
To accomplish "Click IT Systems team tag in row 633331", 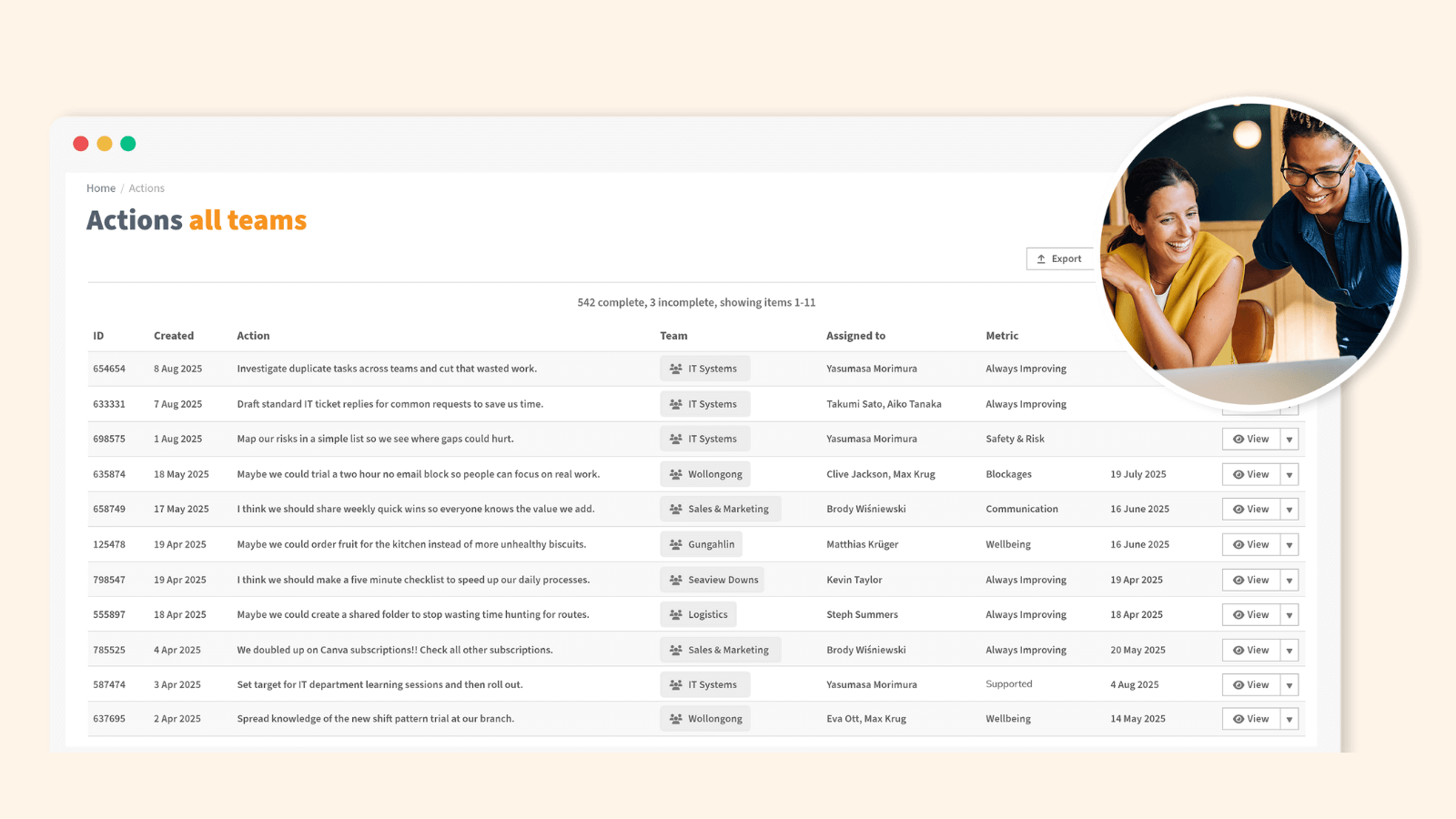I will coord(705,404).
